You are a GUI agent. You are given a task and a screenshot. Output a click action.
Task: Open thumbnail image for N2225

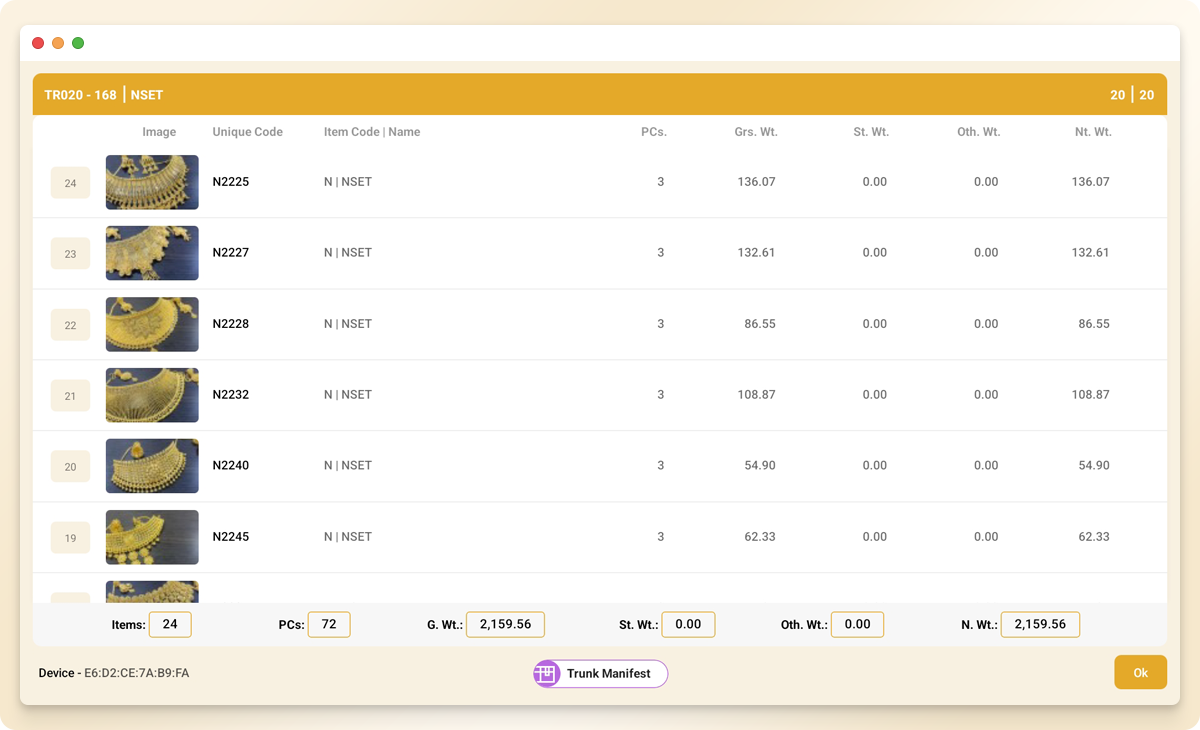point(152,182)
